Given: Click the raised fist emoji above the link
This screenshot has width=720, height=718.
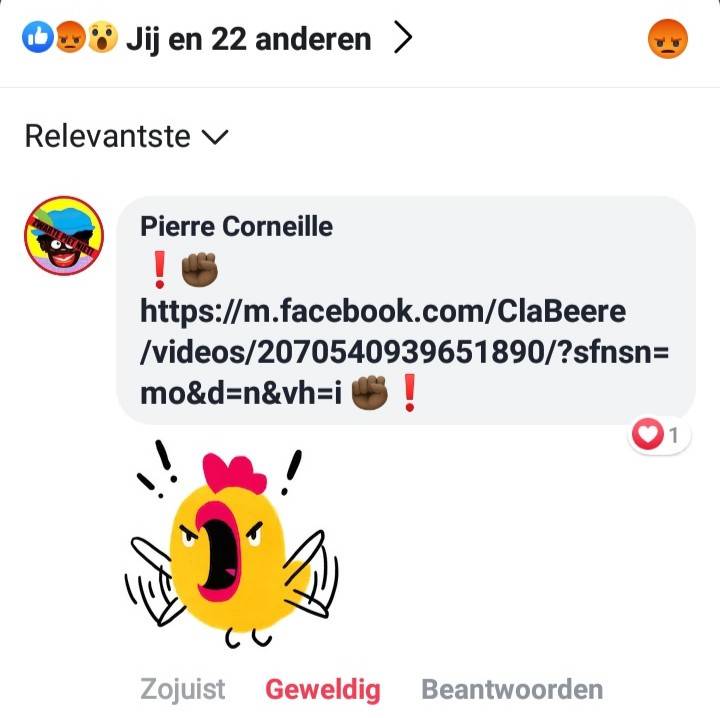Looking at the screenshot, I should (x=199, y=269).
